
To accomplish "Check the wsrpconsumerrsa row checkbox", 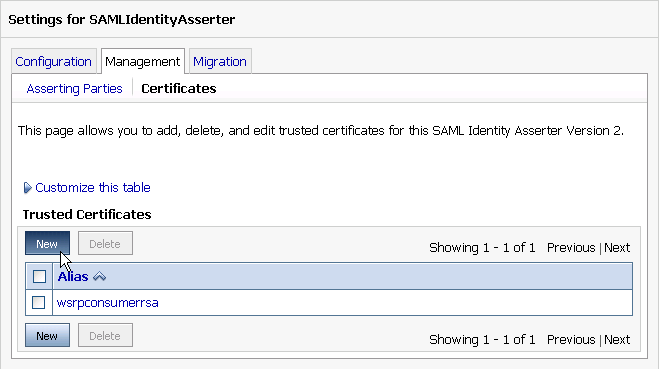I will point(38,303).
